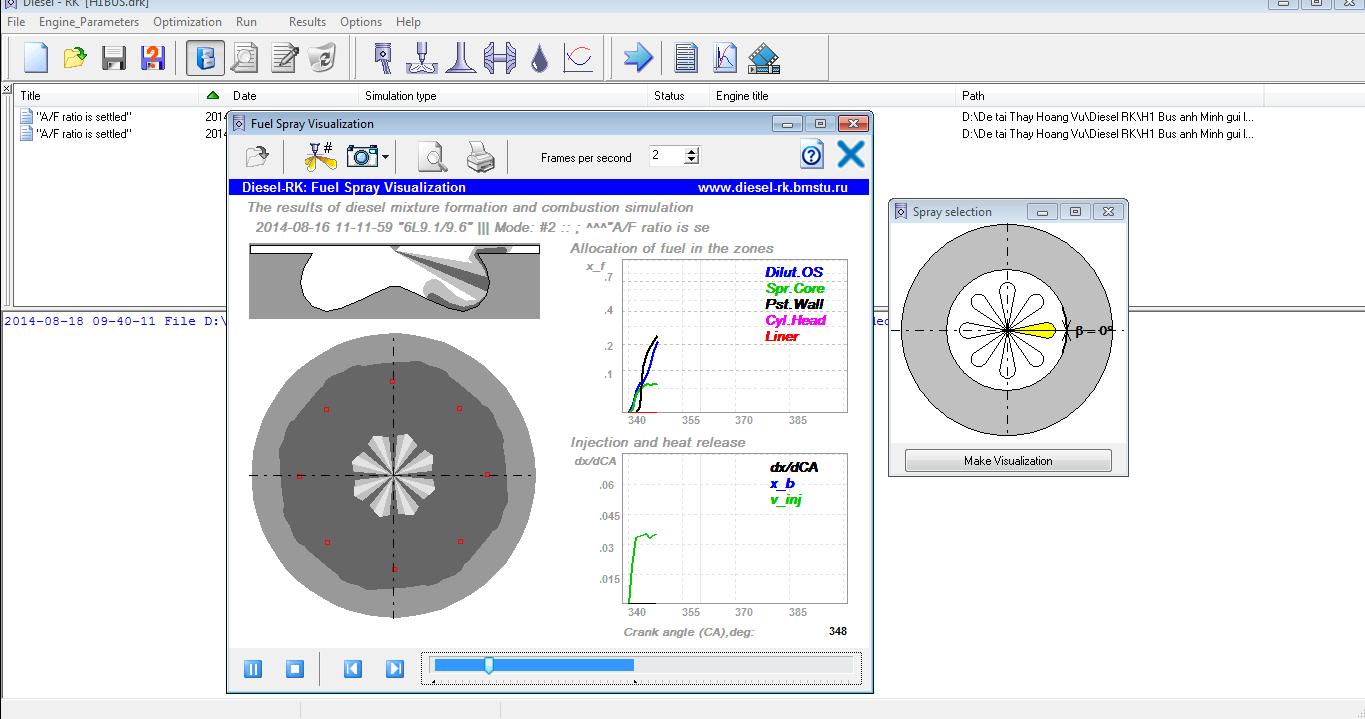Click the blue help question mark icon
The height and width of the screenshot is (719, 1365).
pos(812,155)
